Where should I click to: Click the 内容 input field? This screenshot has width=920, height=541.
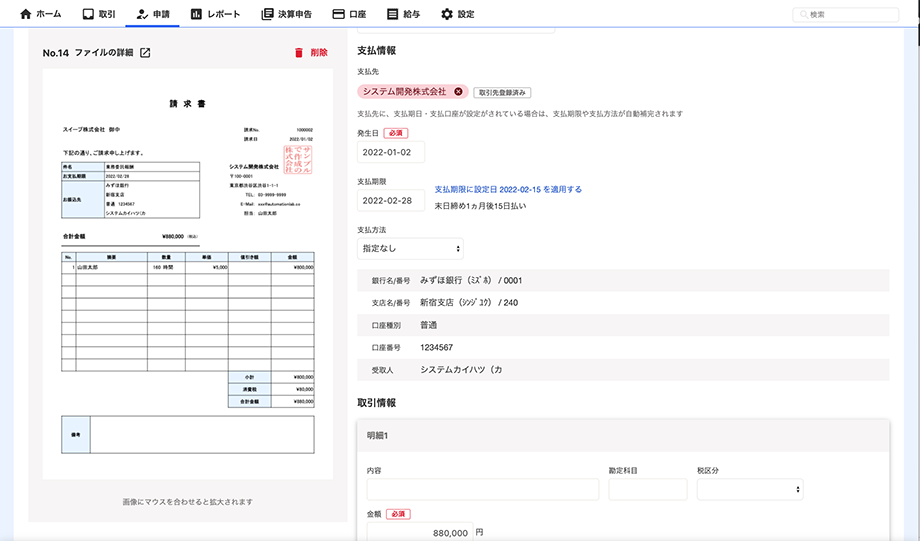point(483,489)
